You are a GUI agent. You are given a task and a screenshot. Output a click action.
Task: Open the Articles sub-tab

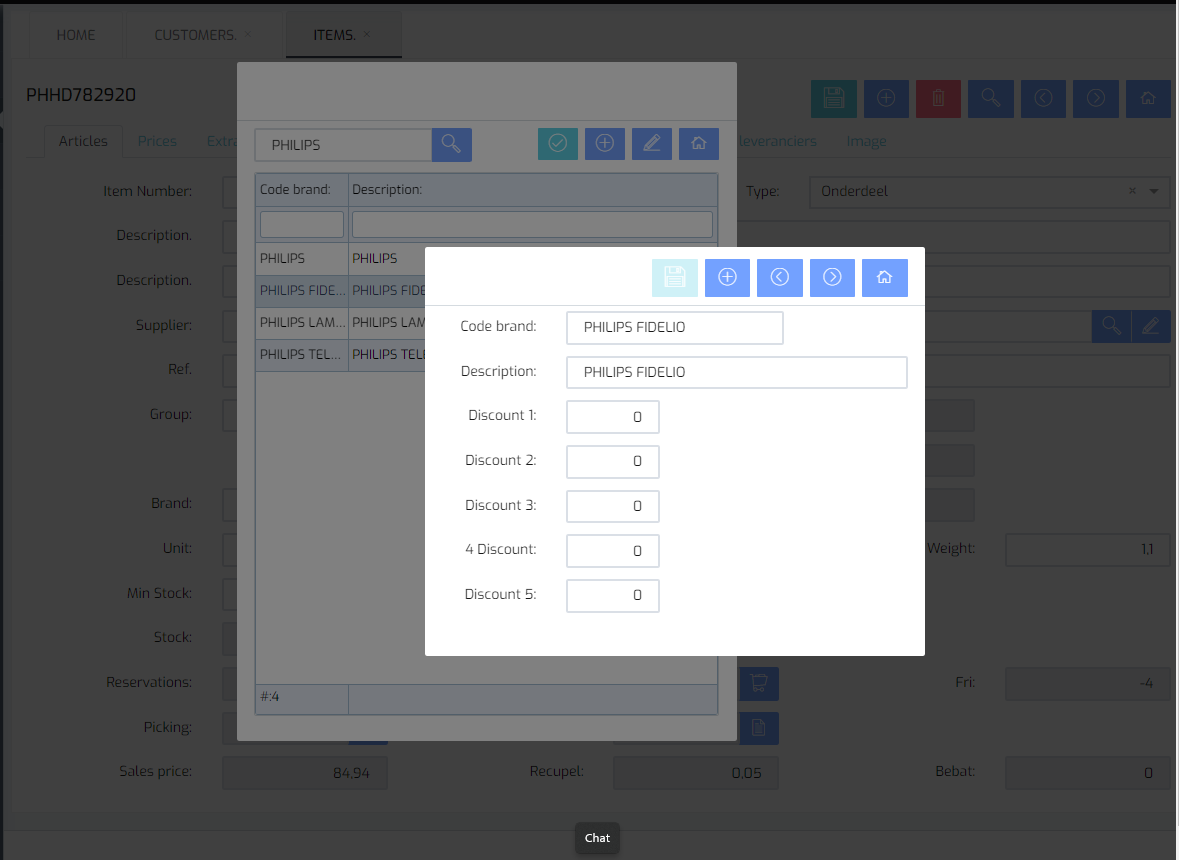(83, 141)
